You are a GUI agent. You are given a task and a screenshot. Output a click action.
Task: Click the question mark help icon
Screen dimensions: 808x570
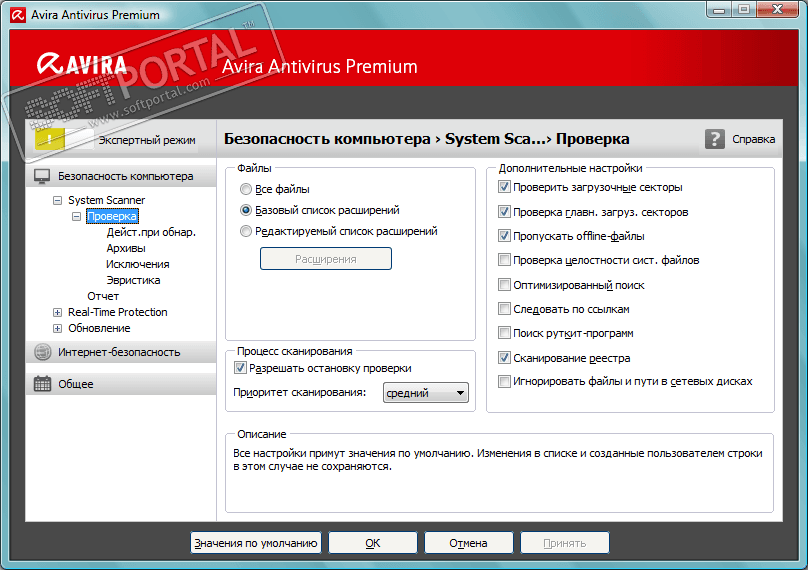point(714,139)
